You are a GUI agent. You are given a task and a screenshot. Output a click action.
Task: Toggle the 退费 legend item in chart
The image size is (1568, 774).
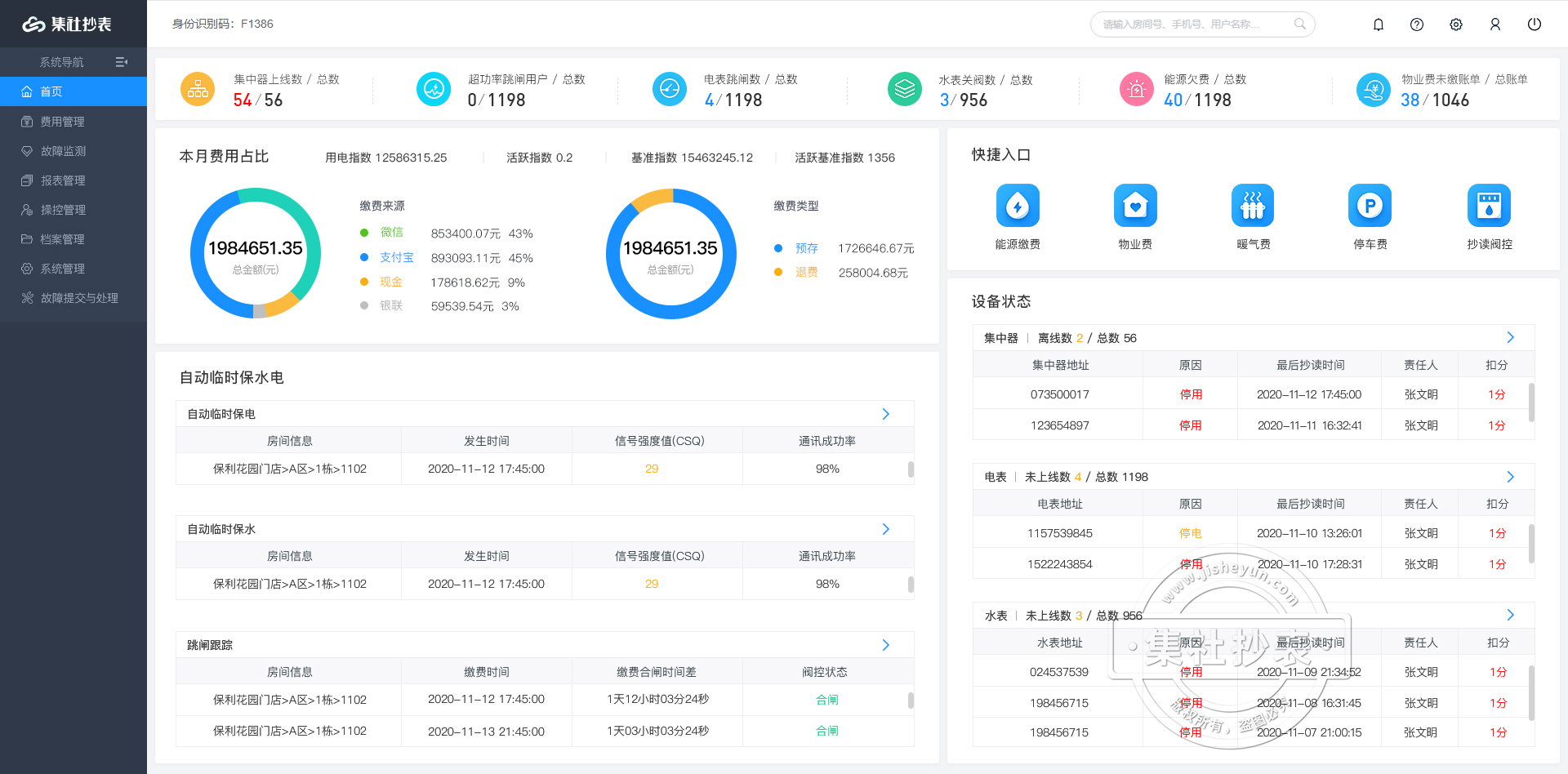(x=806, y=273)
